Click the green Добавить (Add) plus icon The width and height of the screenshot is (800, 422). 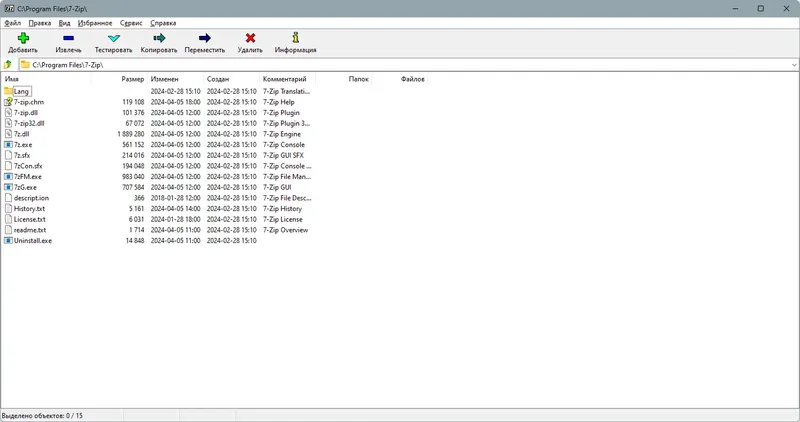(x=23, y=38)
